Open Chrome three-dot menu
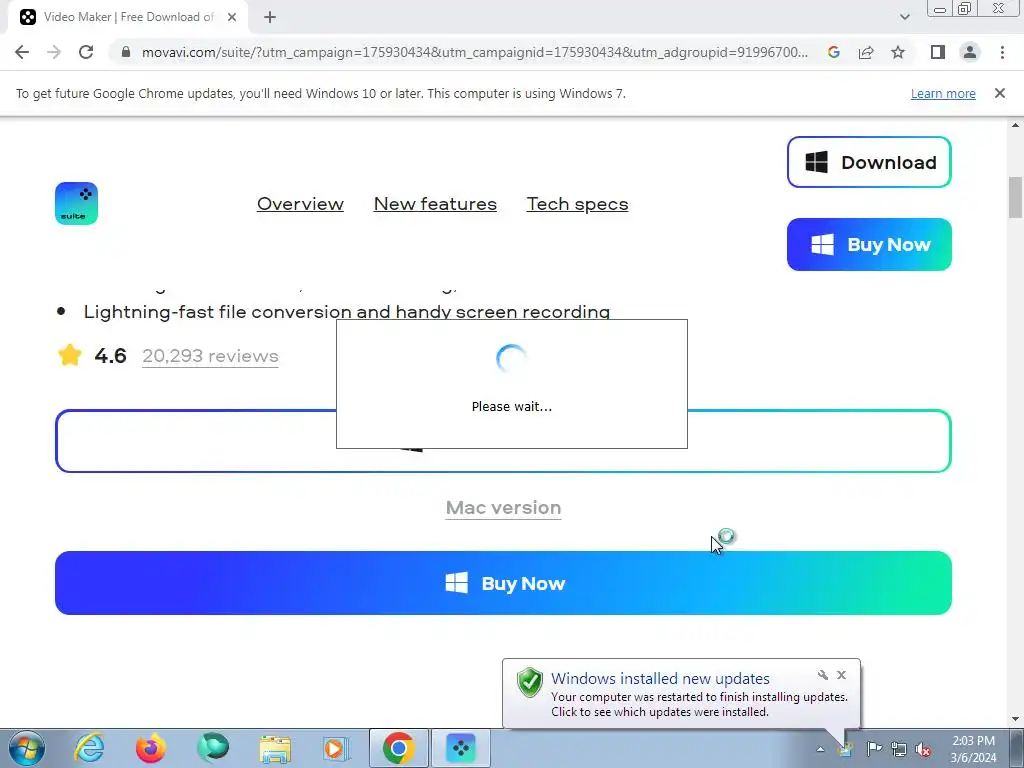This screenshot has height=768, width=1024. pos(1002,52)
